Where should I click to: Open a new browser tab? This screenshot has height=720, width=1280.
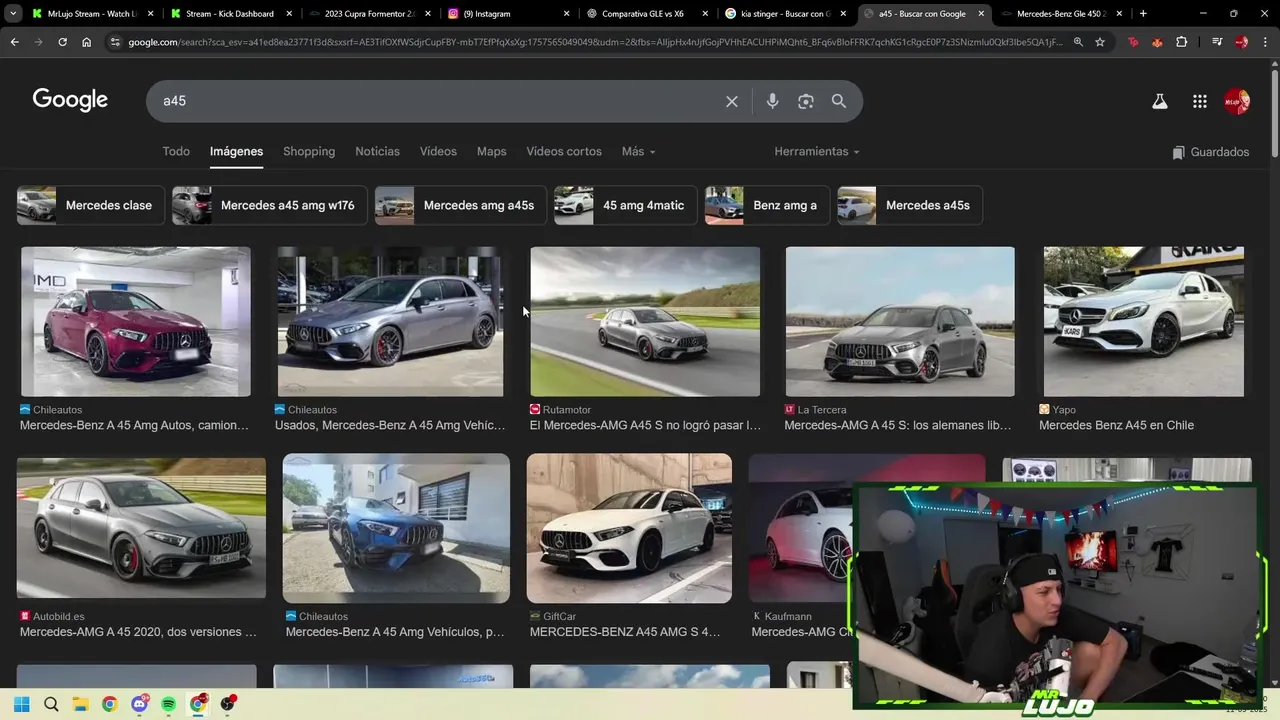point(1143,14)
